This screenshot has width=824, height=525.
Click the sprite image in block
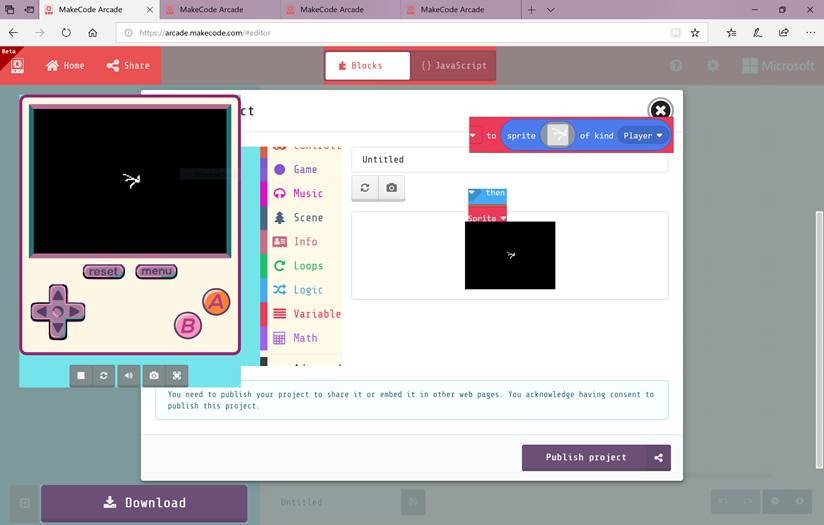point(558,135)
